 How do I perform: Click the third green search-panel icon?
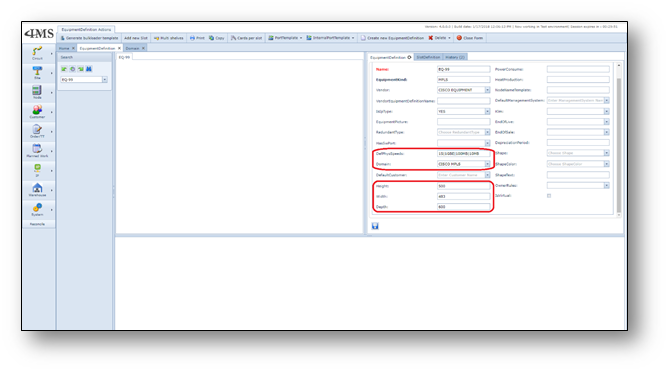pos(81,69)
